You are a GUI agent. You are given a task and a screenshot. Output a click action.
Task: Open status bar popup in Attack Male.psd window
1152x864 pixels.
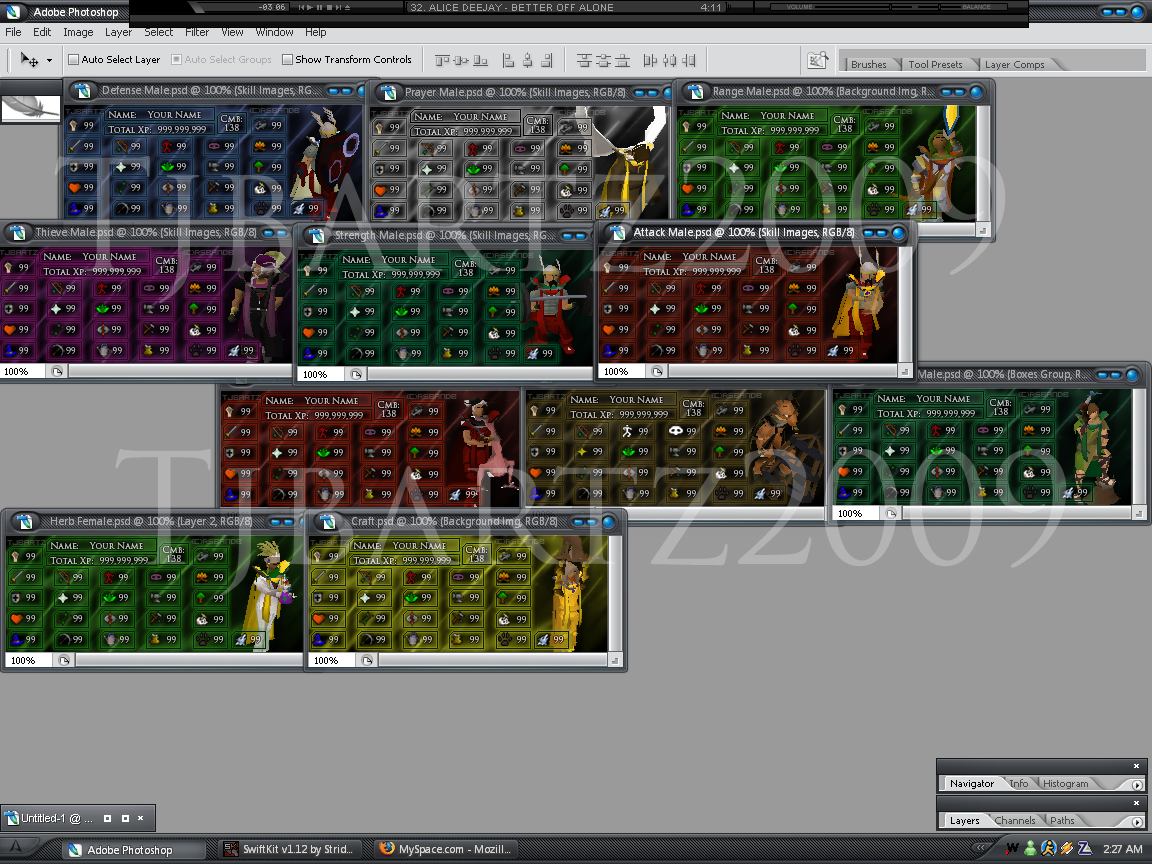point(657,372)
